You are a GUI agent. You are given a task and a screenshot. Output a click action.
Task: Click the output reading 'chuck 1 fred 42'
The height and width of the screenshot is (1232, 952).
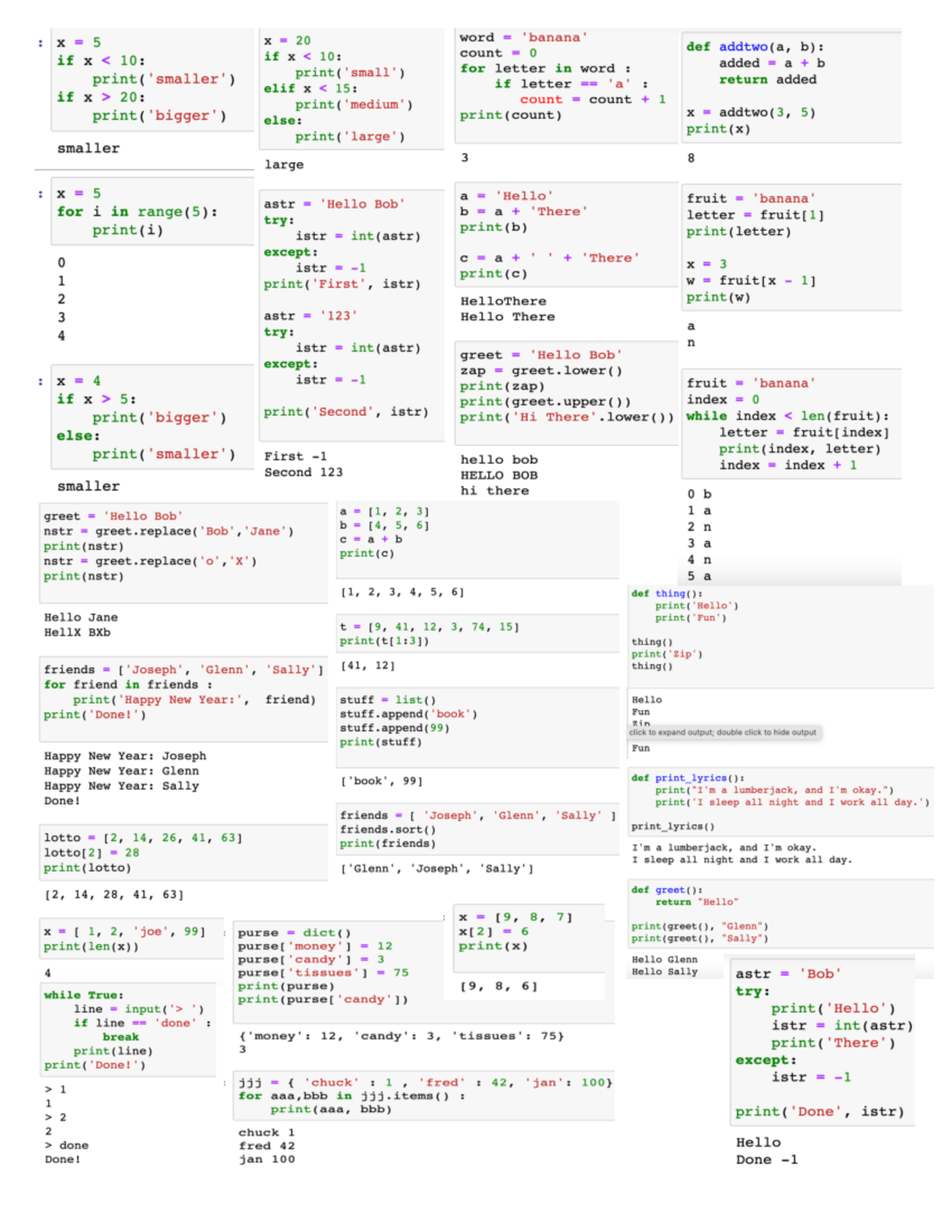pos(266,1145)
